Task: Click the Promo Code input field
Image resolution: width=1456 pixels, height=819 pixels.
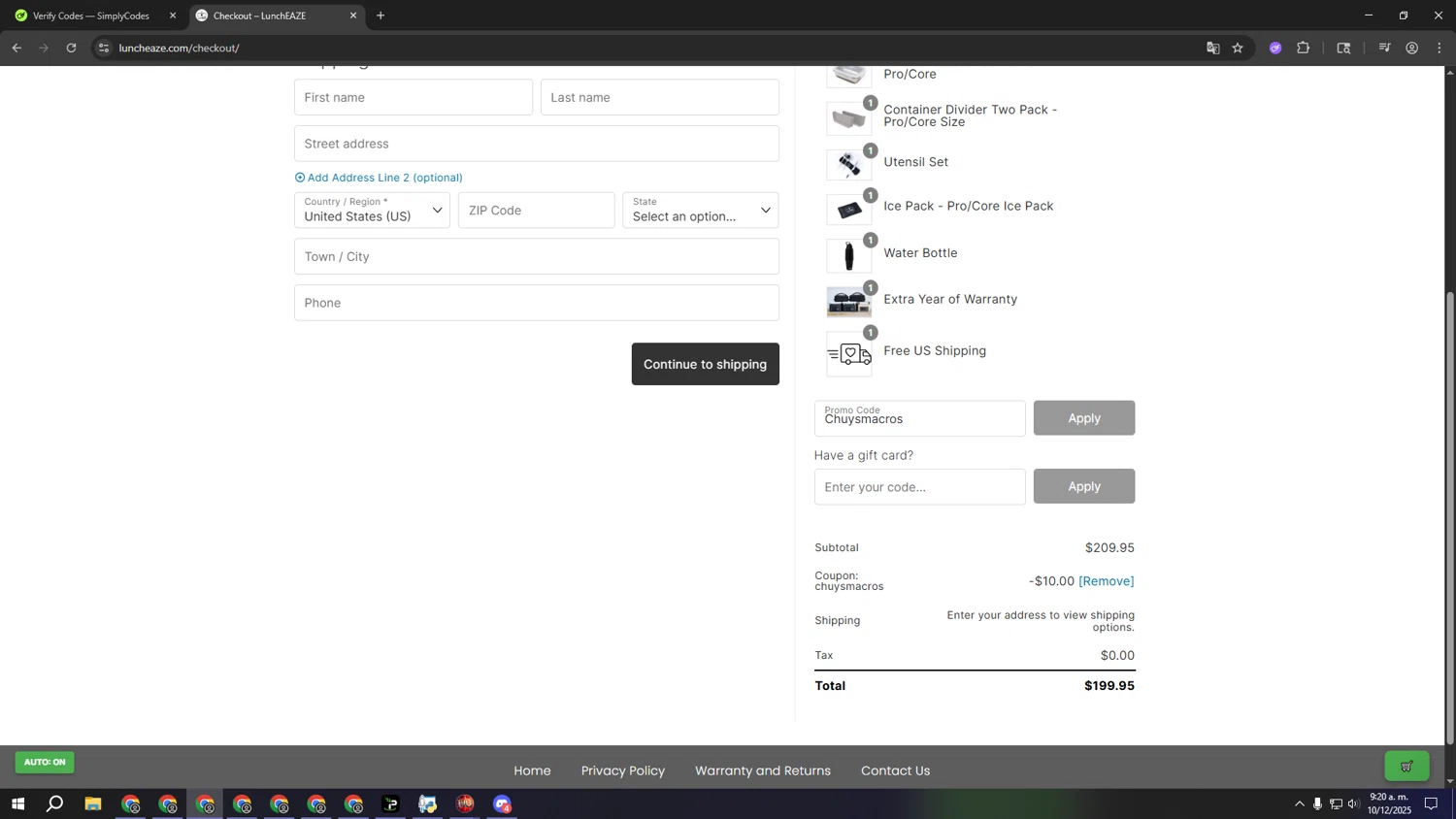Action: click(x=920, y=418)
